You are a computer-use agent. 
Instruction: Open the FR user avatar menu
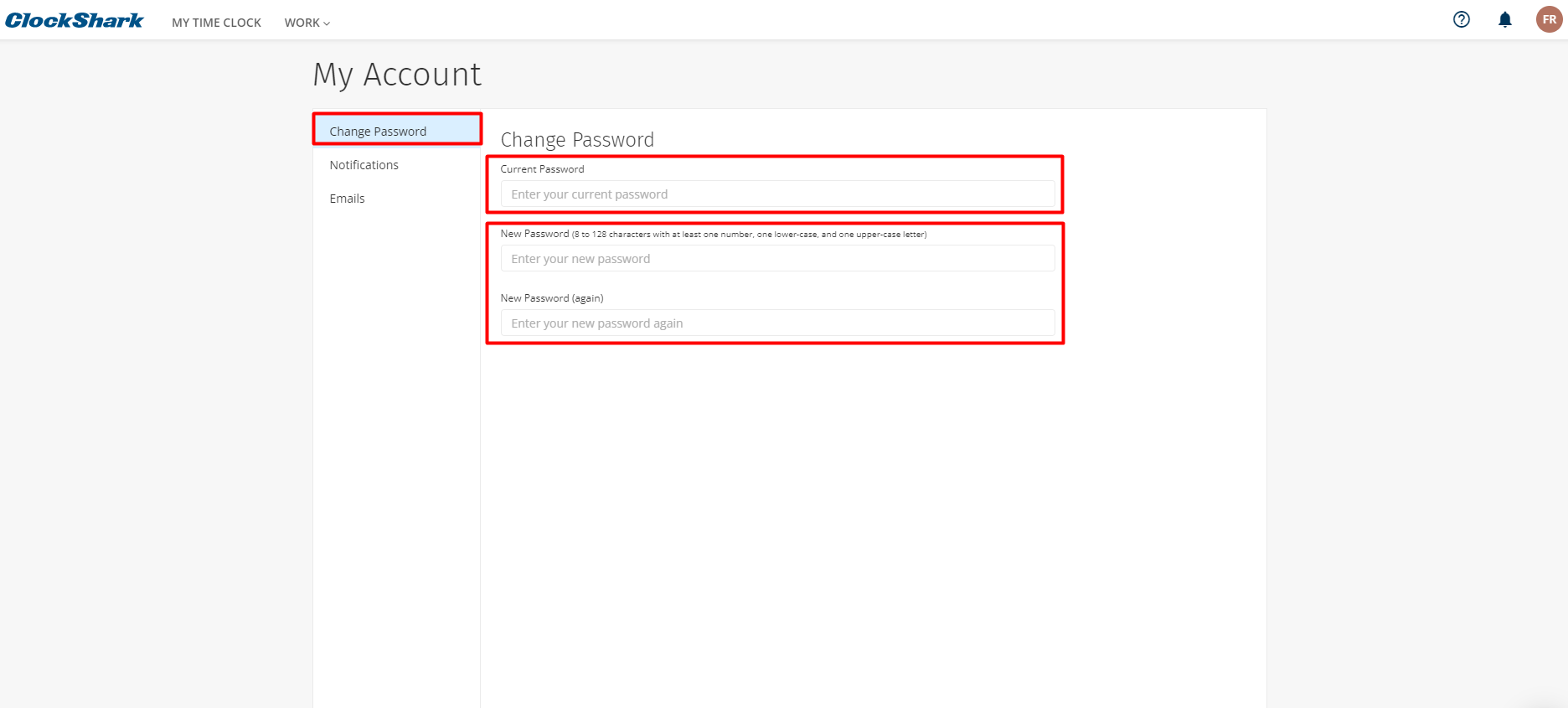pos(1550,19)
